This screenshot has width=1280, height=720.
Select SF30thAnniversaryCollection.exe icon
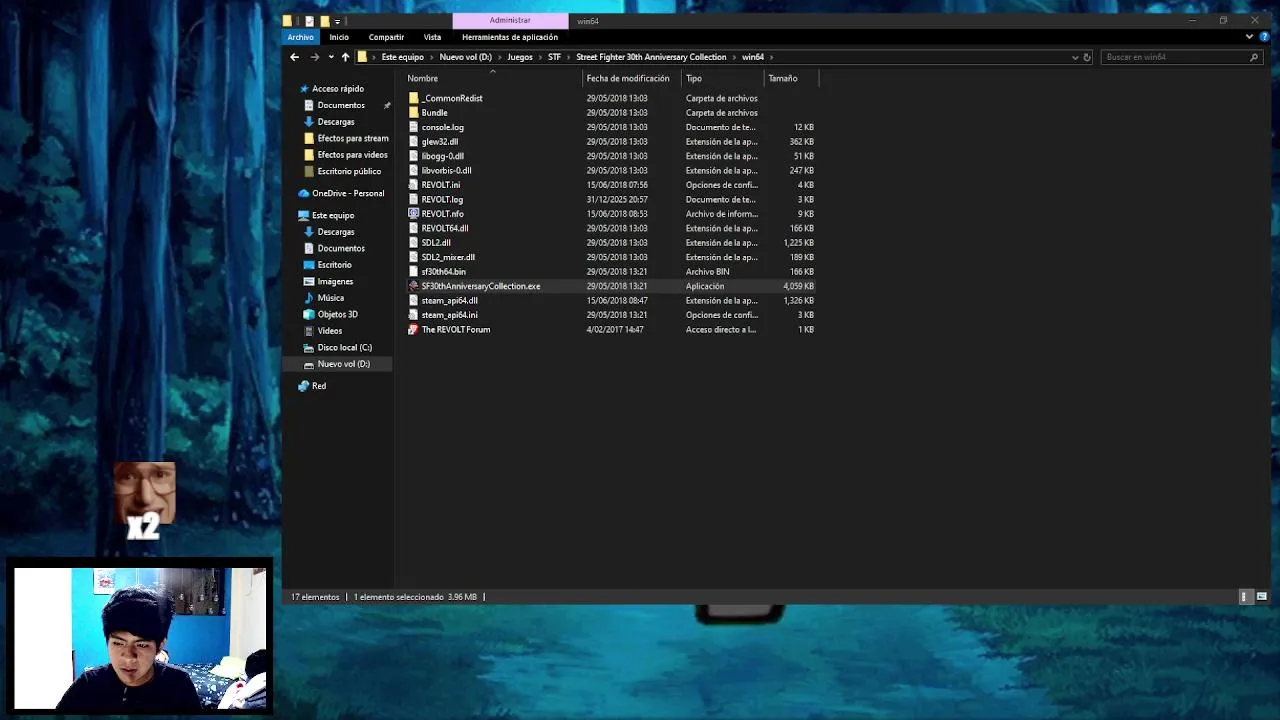pyautogui.click(x=414, y=286)
